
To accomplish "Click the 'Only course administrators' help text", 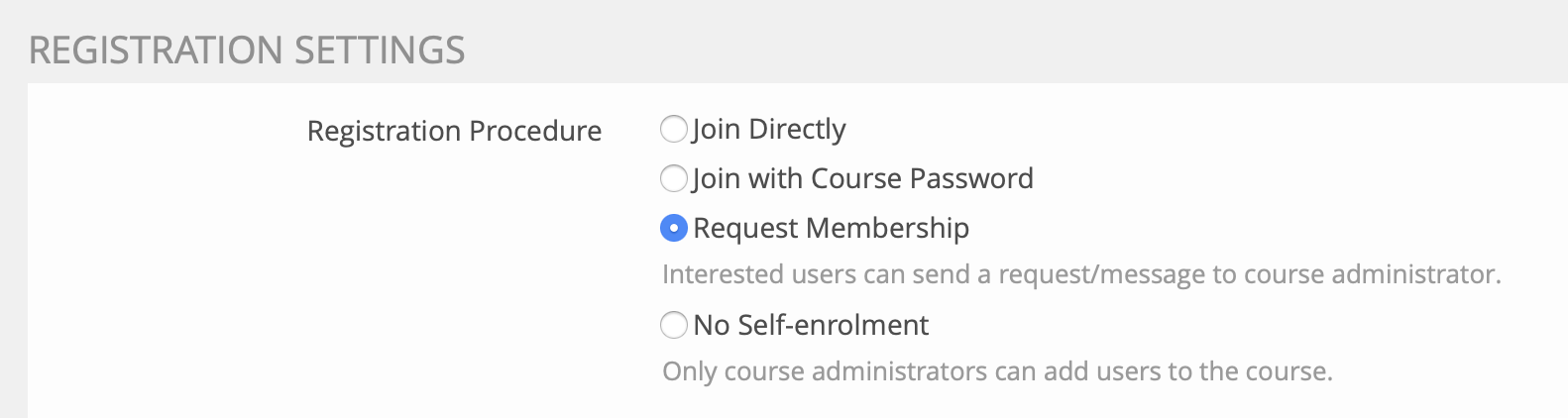I will tap(996, 371).
